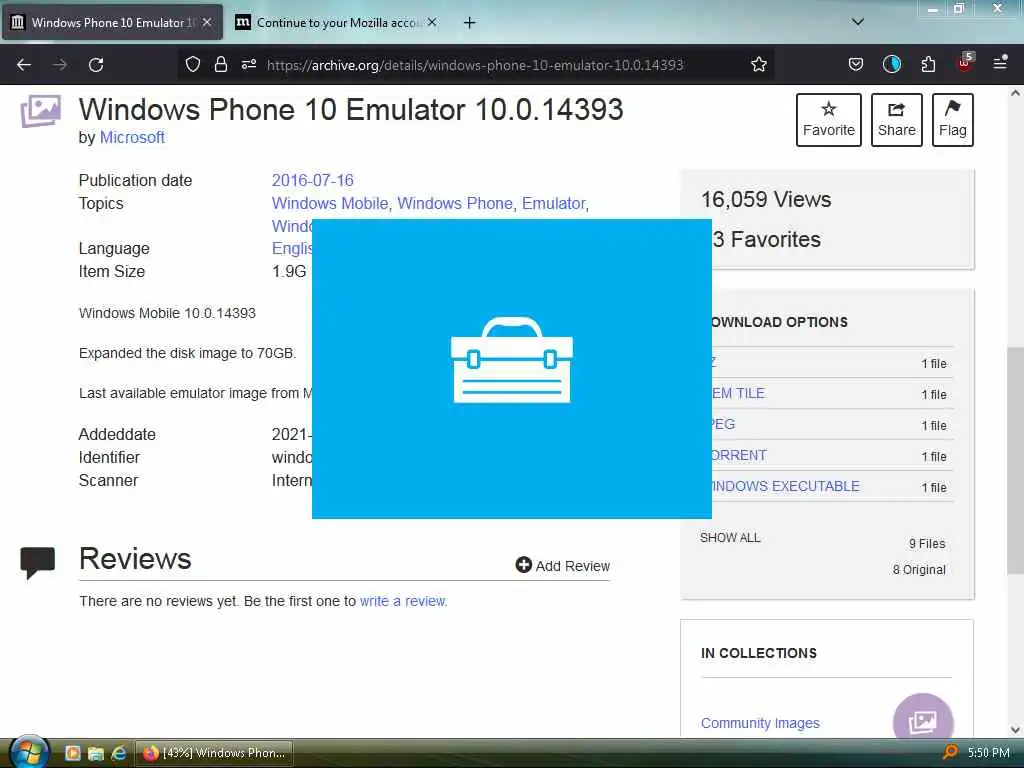This screenshot has width=1024, height=768.
Task: Open the Extensions puzzle icon
Action: click(x=928, y=64)
